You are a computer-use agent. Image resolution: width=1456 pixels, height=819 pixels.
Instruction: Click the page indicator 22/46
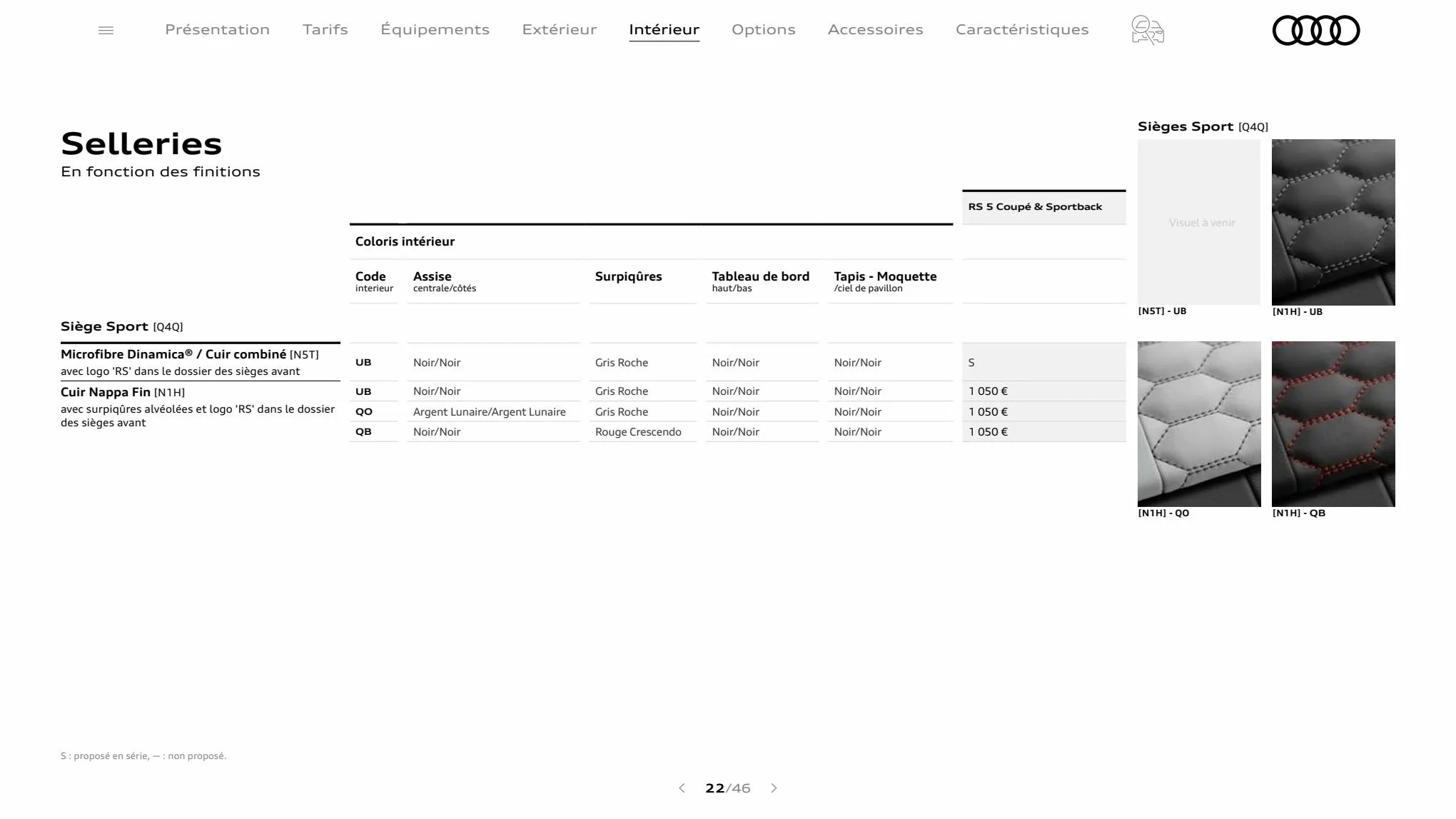(x=727, y=788)
